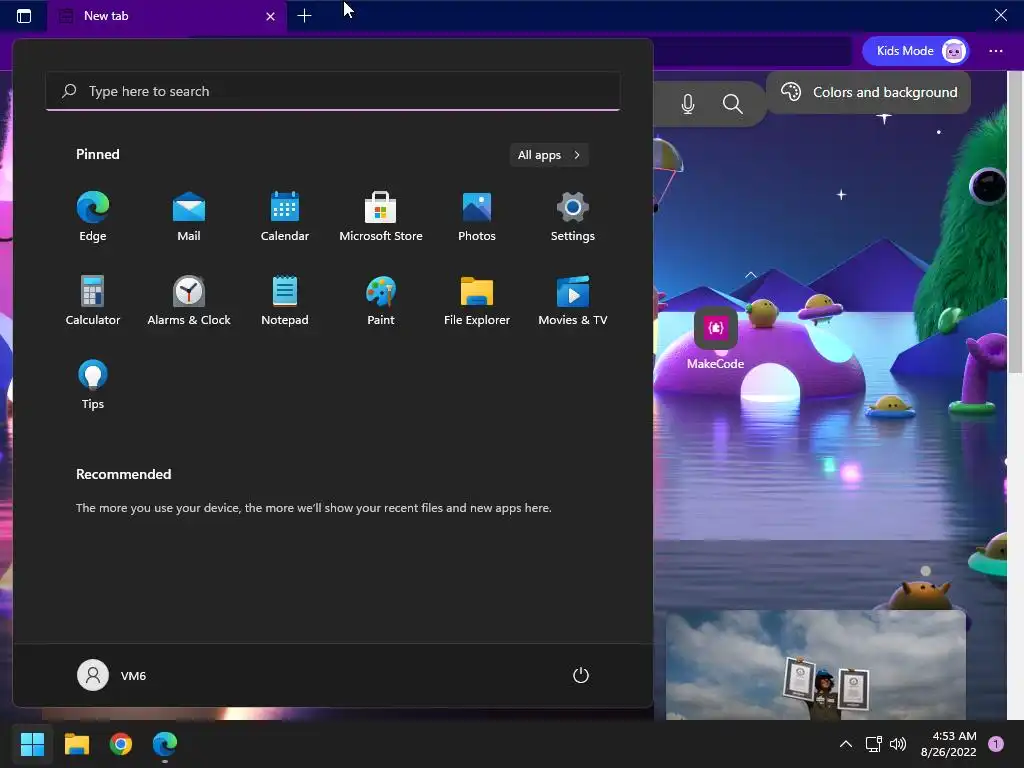The image size is (1024, 768).
Task: Click the power button in Start menu
Action: coord(581,675)
